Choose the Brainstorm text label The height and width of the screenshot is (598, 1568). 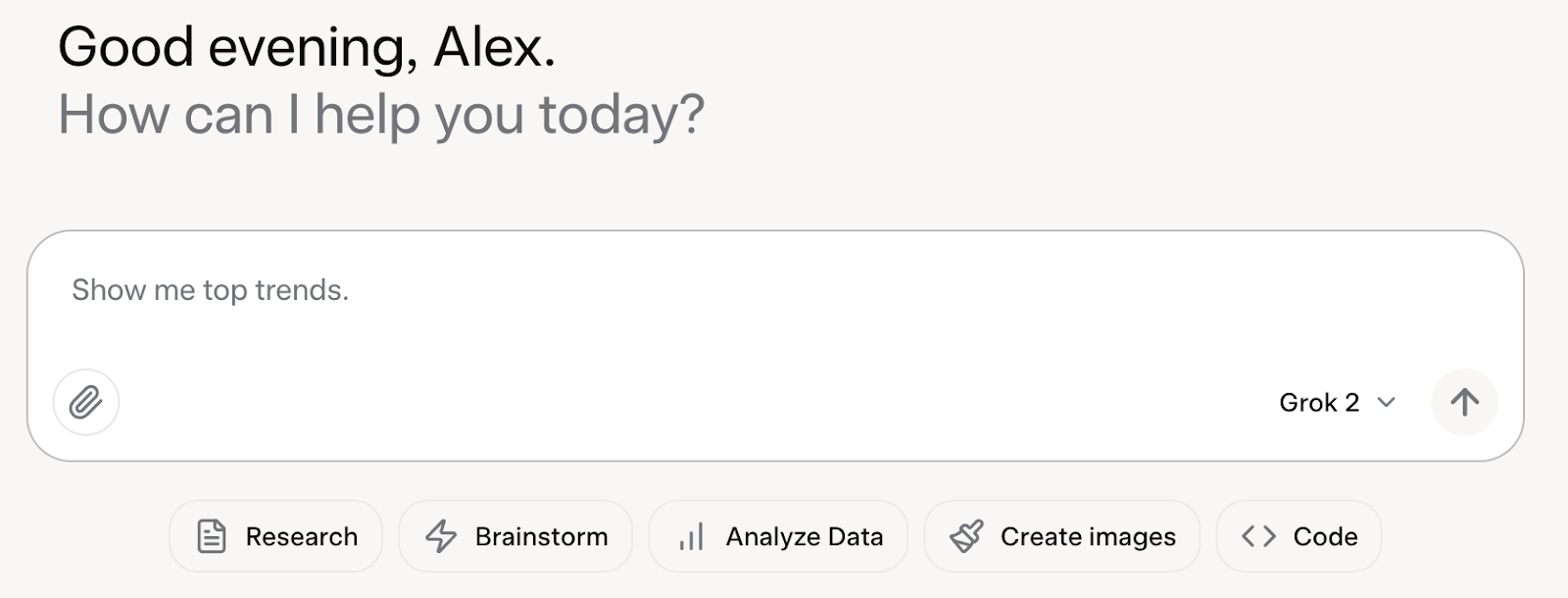tap(541, 536)
